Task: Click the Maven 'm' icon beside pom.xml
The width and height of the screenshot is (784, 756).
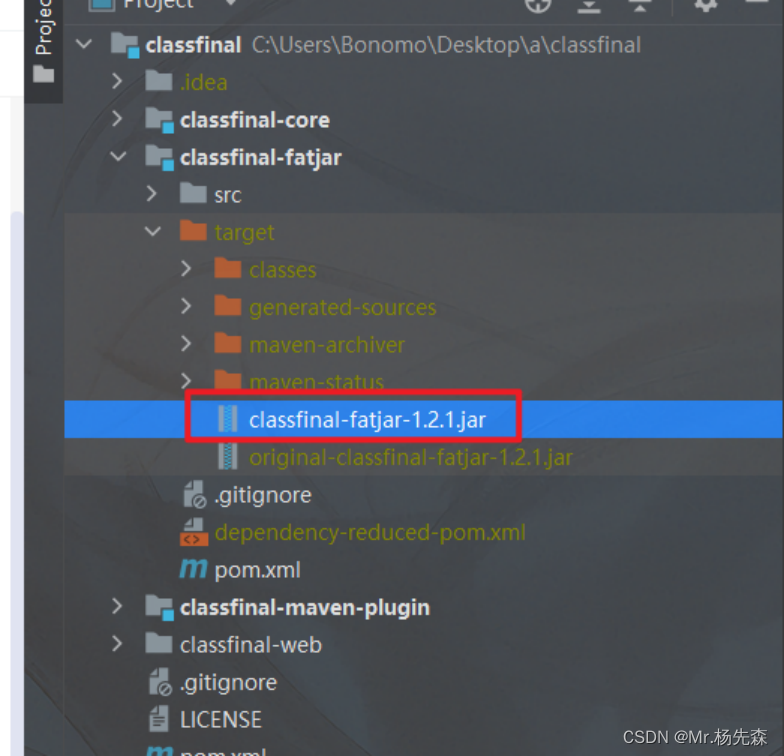Action: 193,570
